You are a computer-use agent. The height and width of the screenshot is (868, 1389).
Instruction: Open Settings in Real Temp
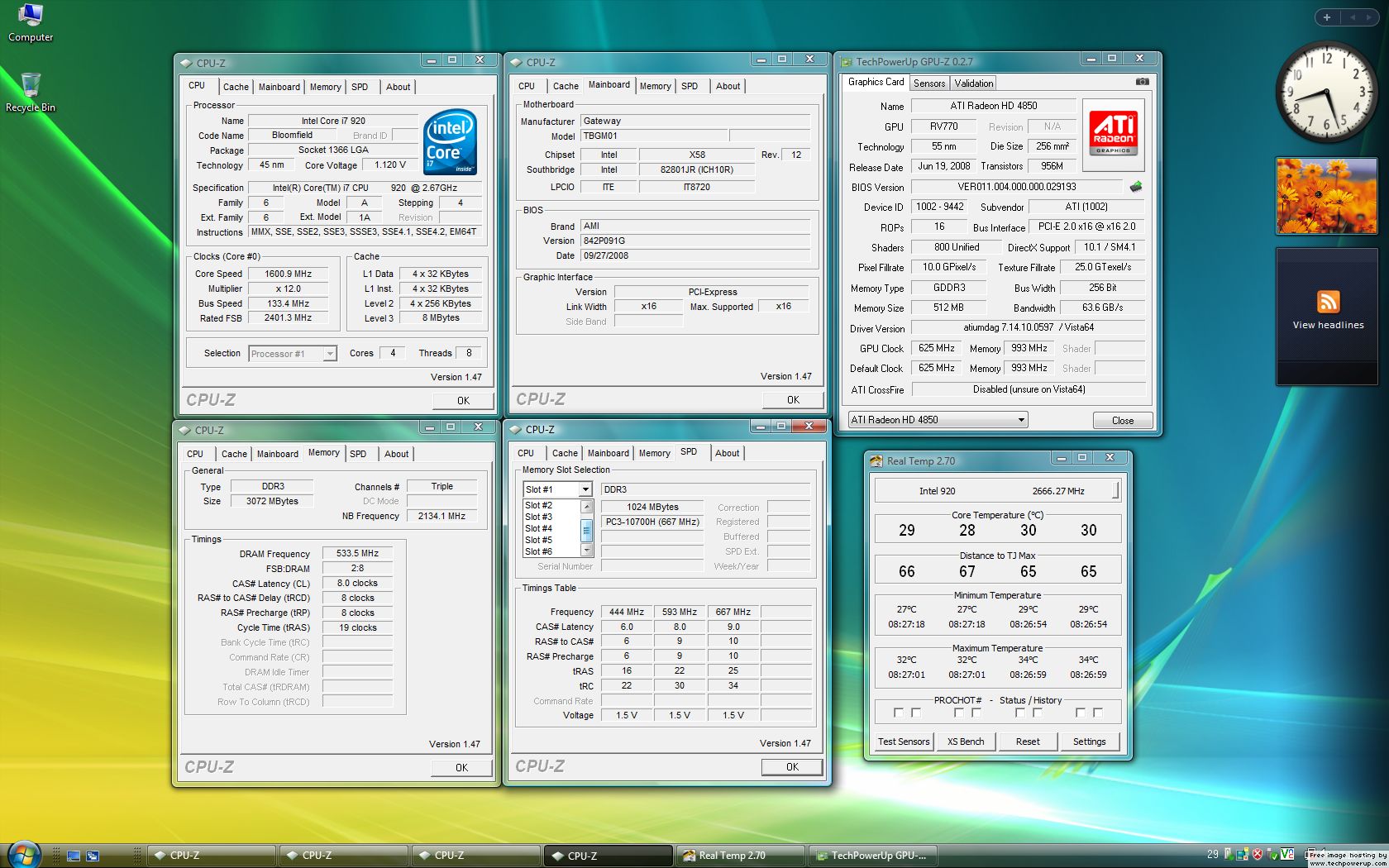[1089, 742]
